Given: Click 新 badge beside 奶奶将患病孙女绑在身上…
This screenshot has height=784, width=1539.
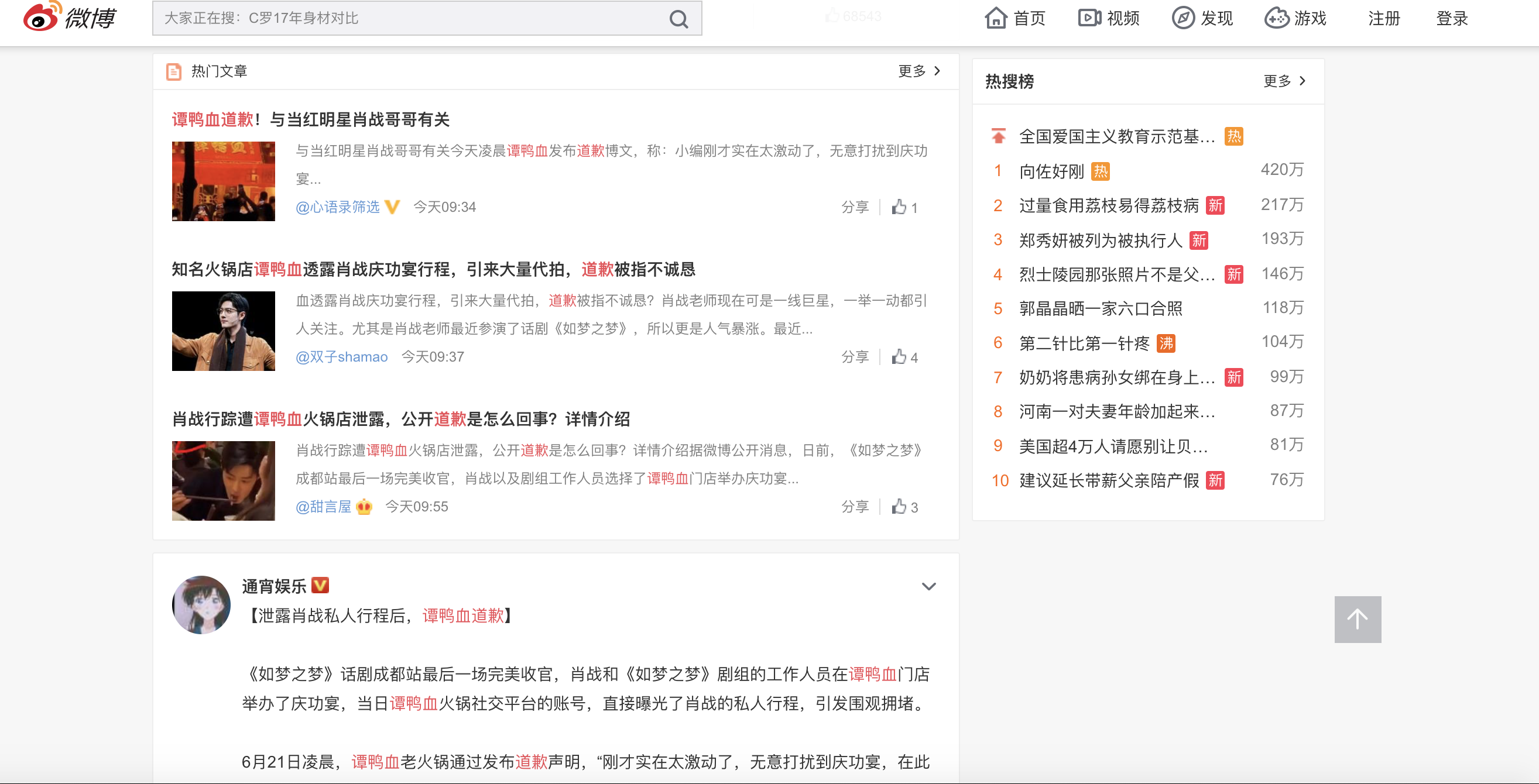Looking at the screenshot, I should [1233, 377].
